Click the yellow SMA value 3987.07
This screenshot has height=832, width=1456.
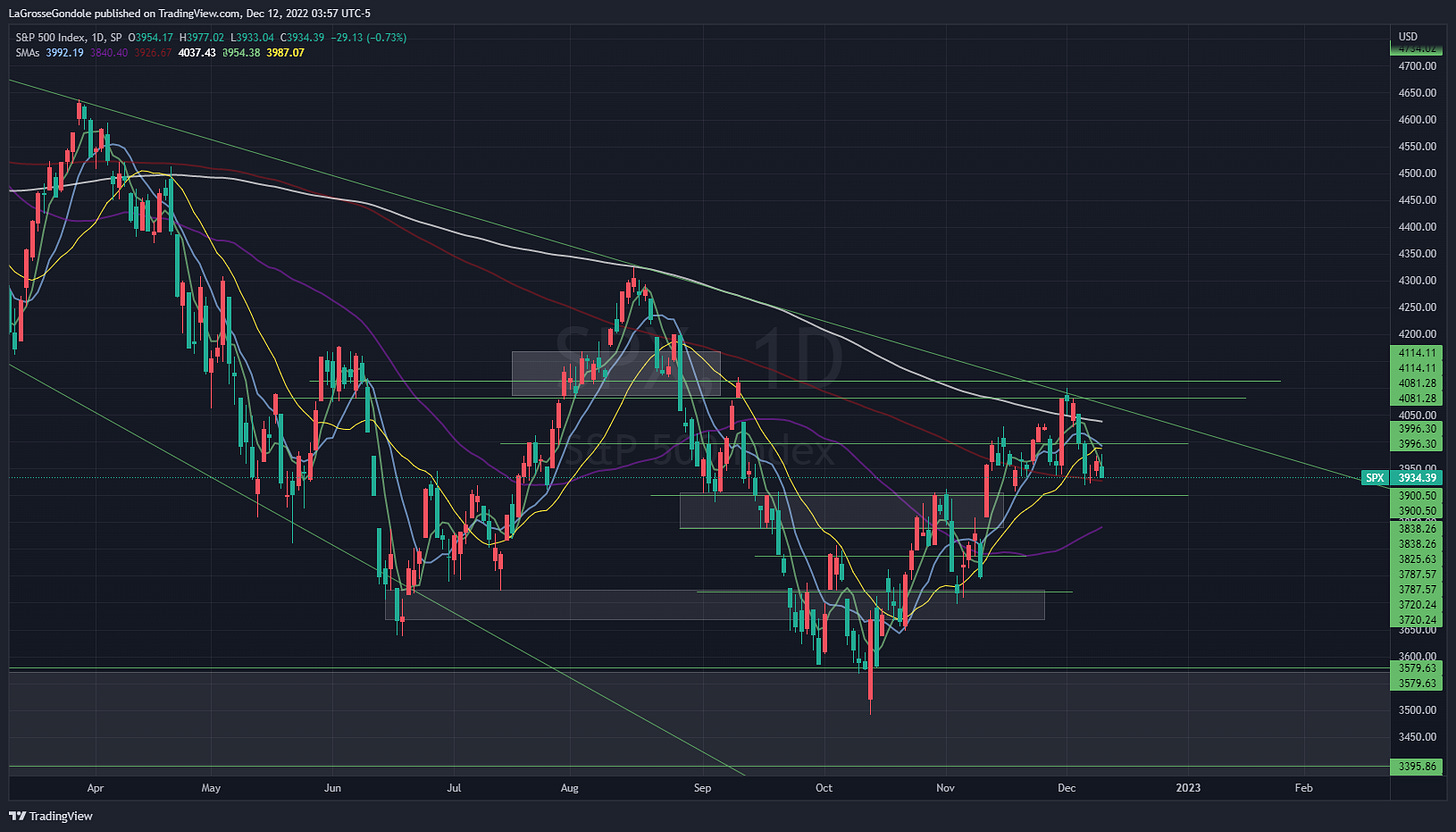pos(287,52)
